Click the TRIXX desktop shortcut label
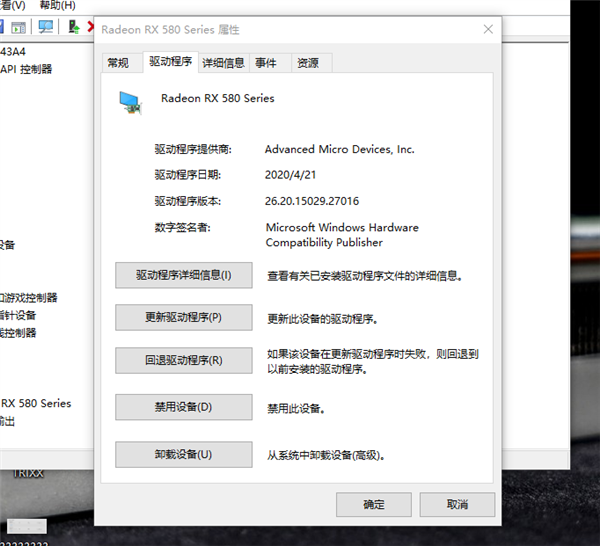The image size is (600, 546). click(x=28, y=474)
